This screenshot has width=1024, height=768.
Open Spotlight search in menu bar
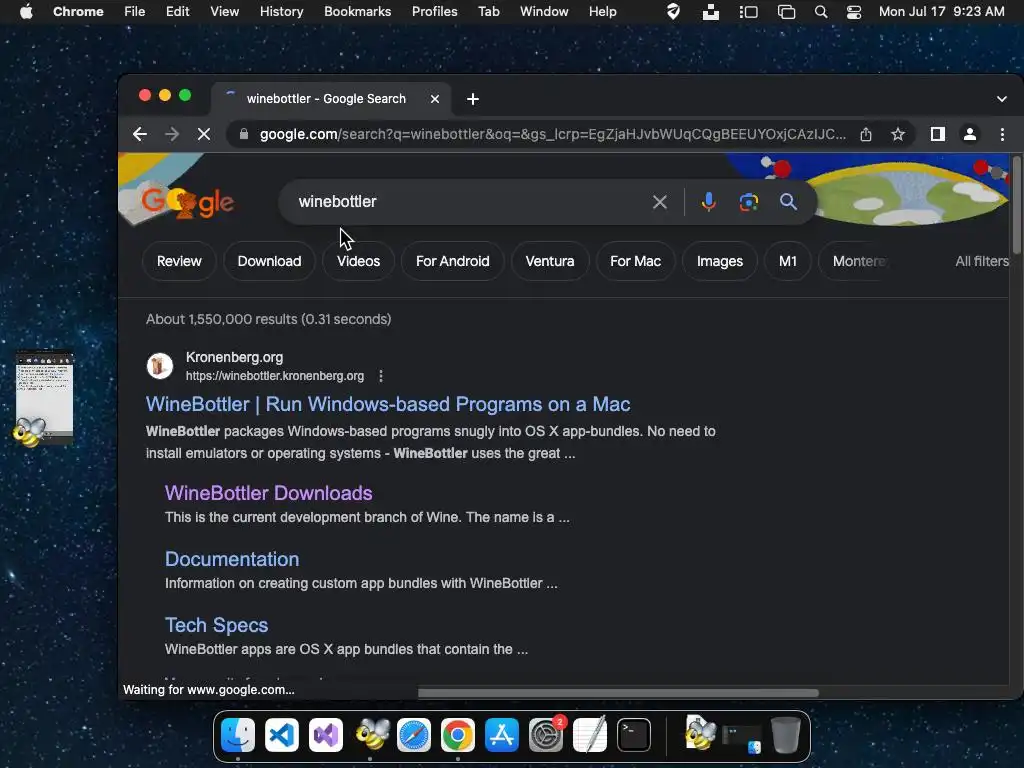click(x=821, y=12)
